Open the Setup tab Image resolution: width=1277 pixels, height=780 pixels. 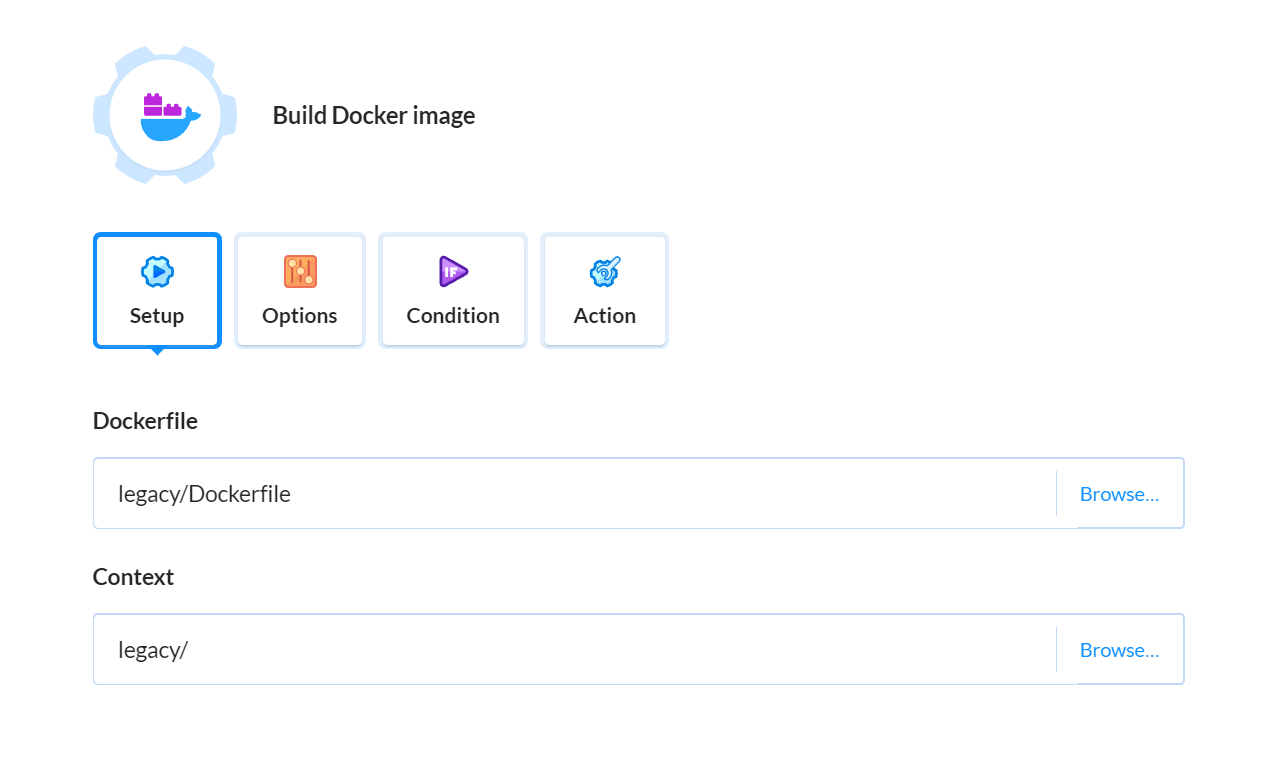point(157,291)
